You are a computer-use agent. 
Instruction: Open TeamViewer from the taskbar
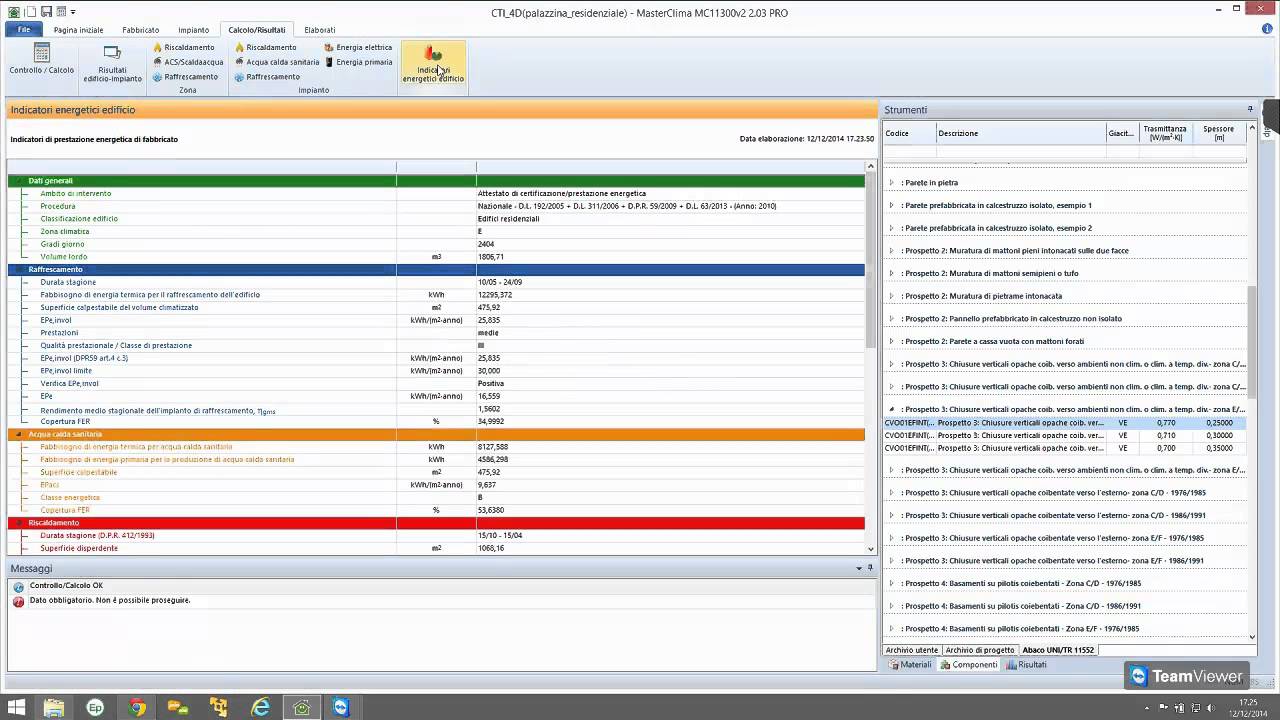tap(341, 707)
